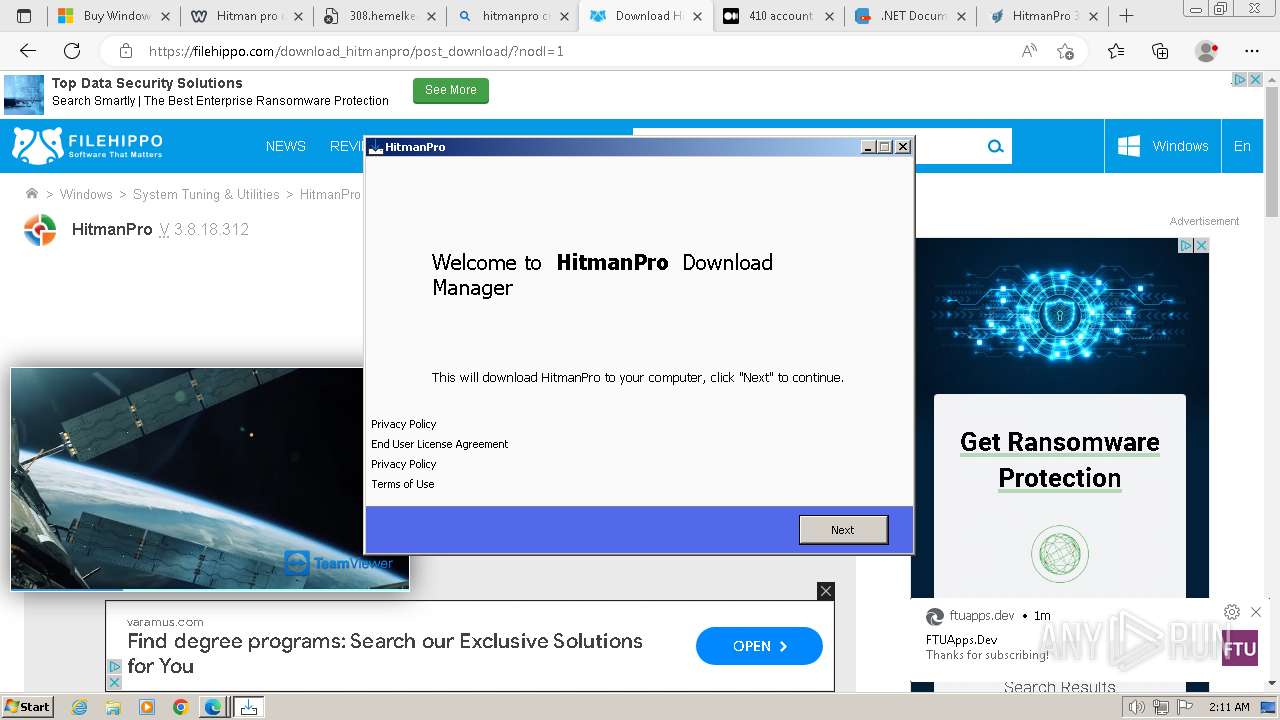Select the download manager taskbar icon

click(x=249, y=707)
